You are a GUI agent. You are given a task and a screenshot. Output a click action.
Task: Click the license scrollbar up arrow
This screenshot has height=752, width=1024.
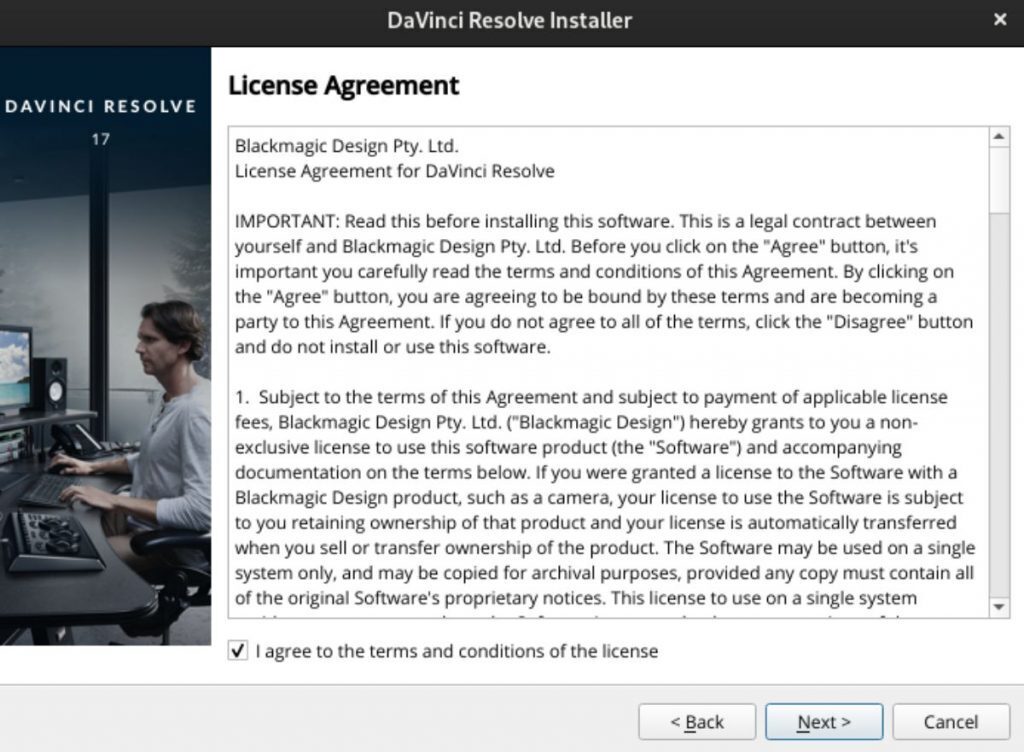[x=999, y=136]
